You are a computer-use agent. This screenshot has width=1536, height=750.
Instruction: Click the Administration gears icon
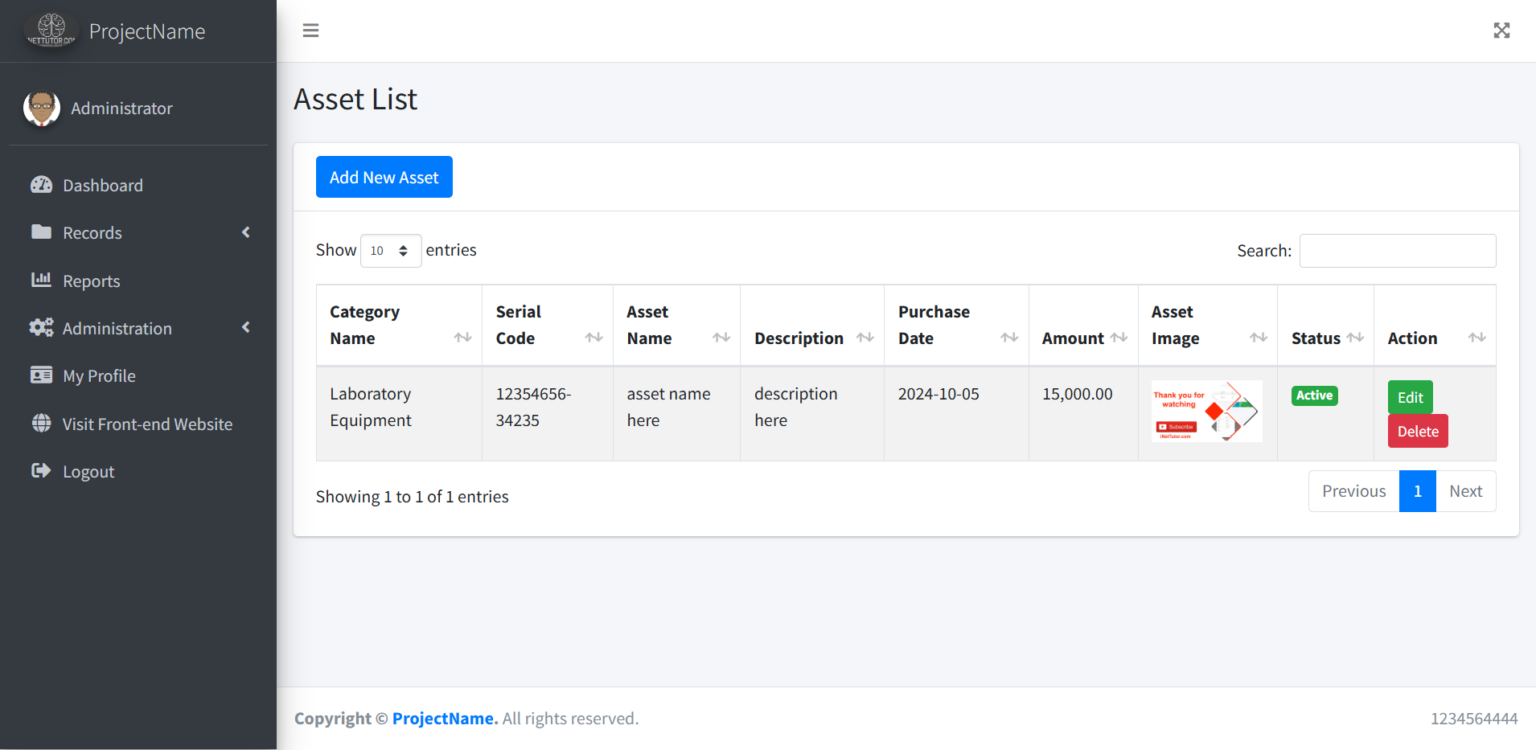coord(41,328)
